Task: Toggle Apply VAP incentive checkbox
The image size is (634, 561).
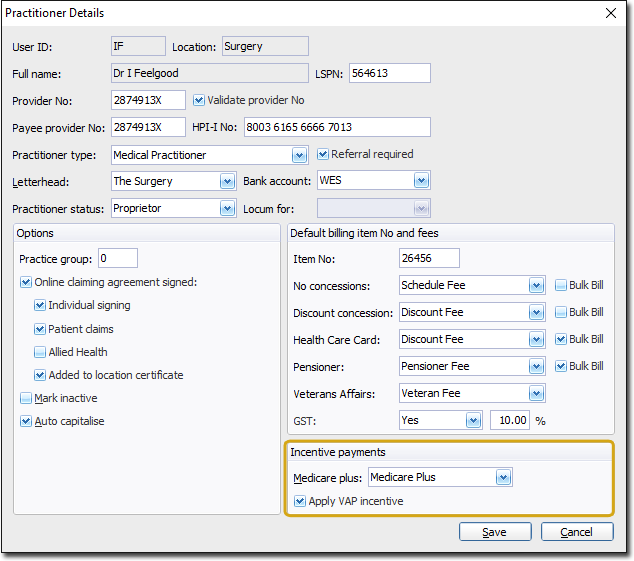Action: (299, 501)
